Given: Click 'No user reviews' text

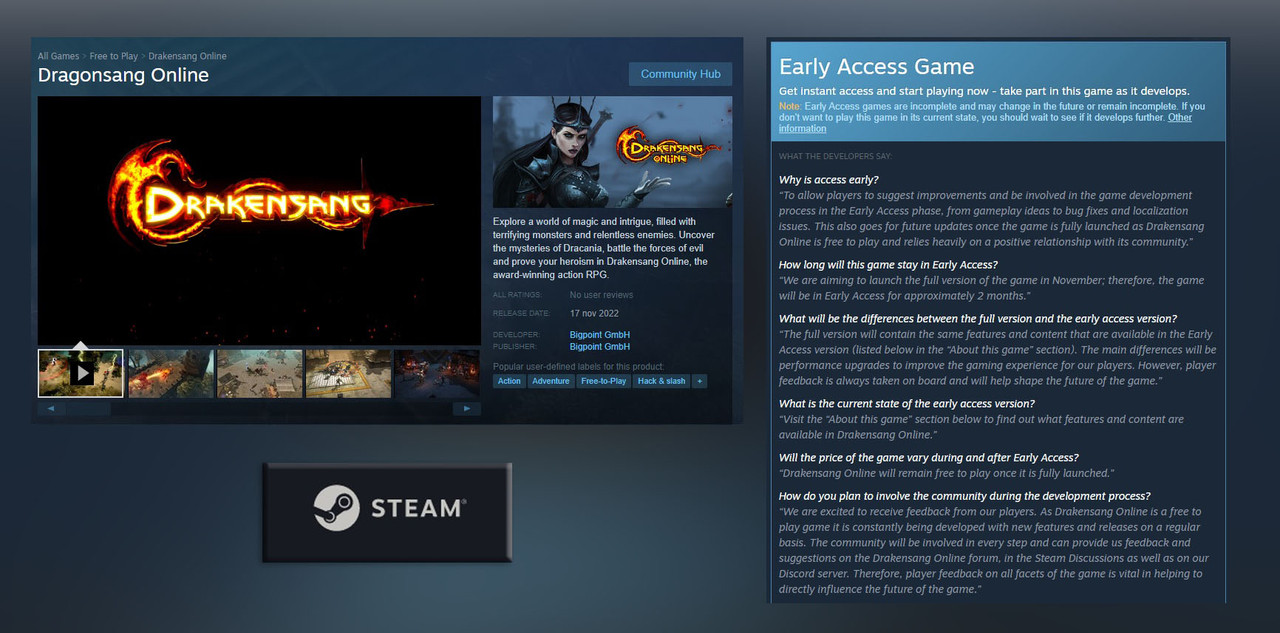Looking at the screenshot, I should tap(601, 295).
